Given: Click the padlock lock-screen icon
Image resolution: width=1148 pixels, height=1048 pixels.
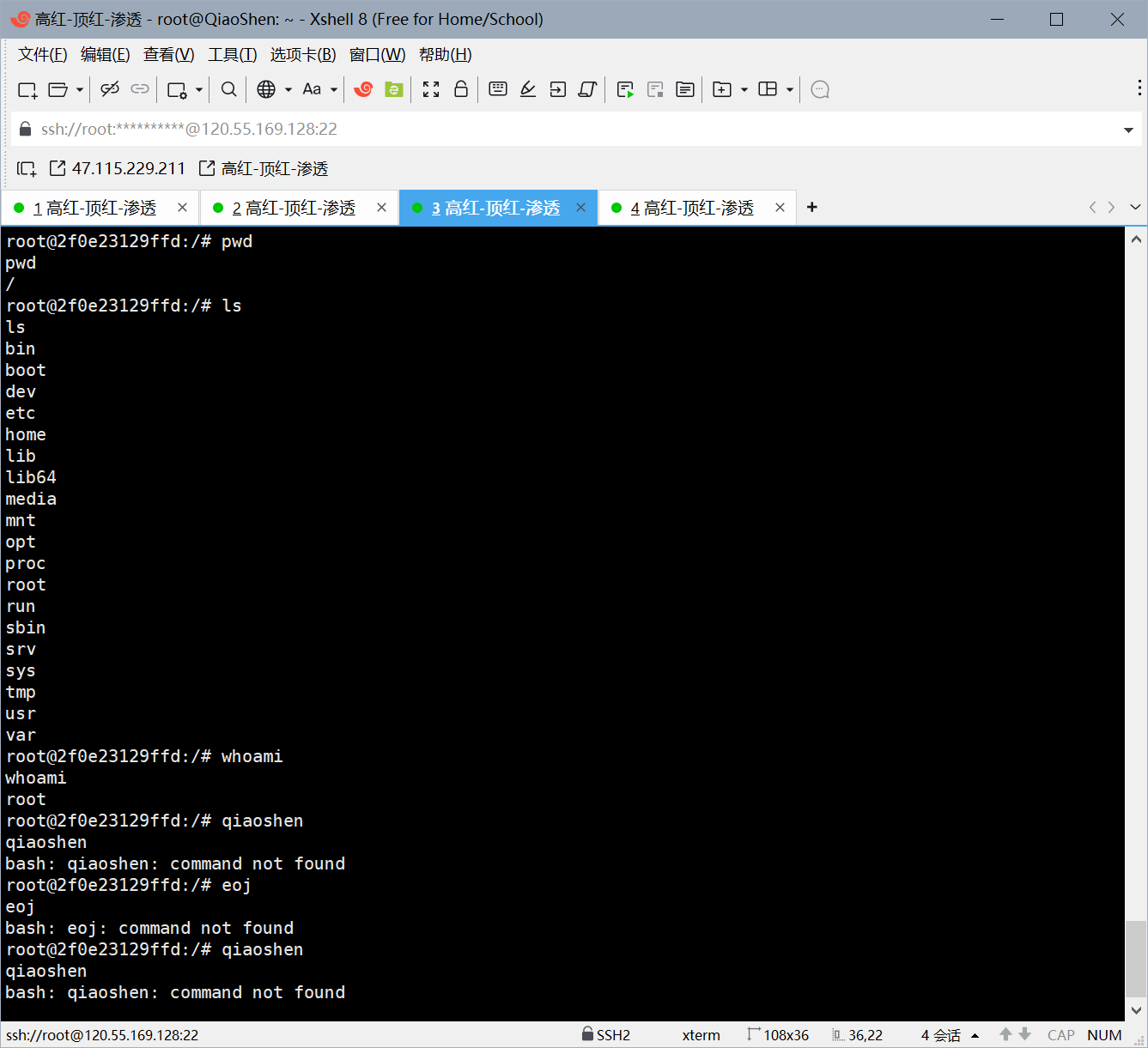Looking at the screenshot, I should (x=461, y=89).
